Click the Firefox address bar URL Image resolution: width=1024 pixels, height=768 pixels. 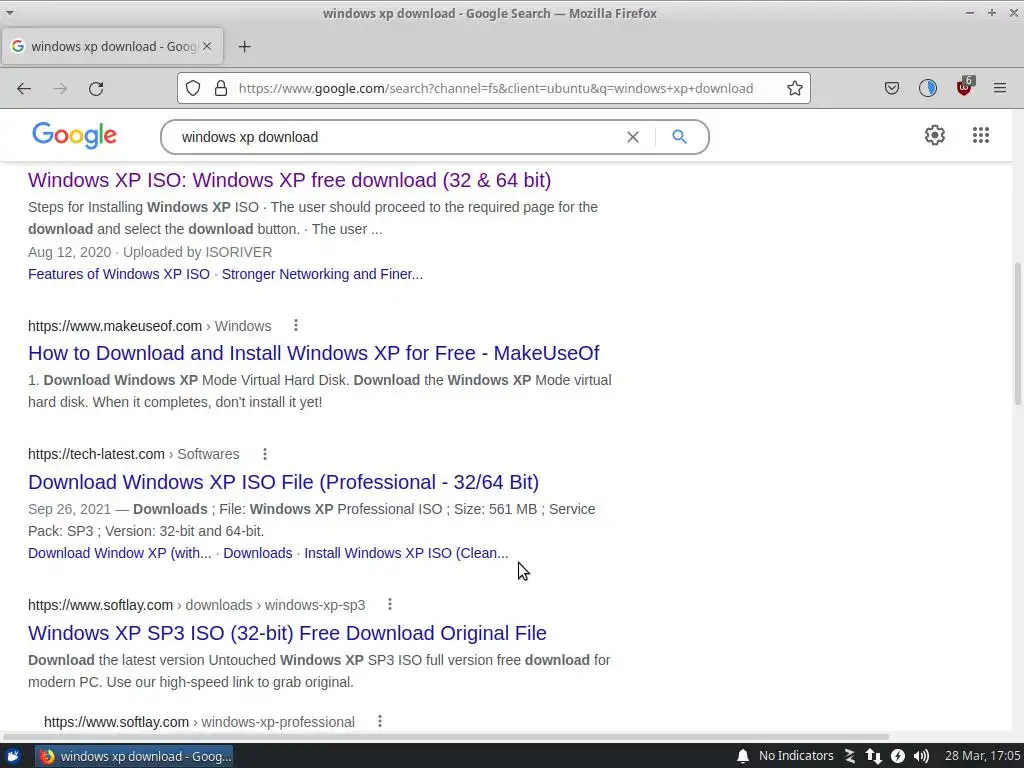[x=496, y=88]
